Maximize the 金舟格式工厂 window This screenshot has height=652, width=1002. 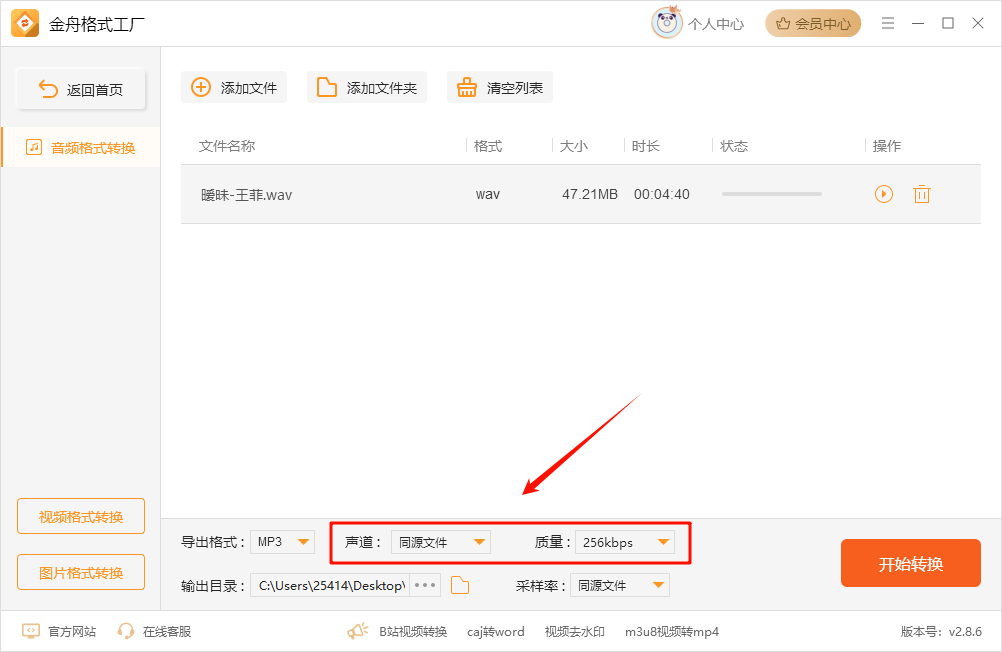tap(948, 23)
